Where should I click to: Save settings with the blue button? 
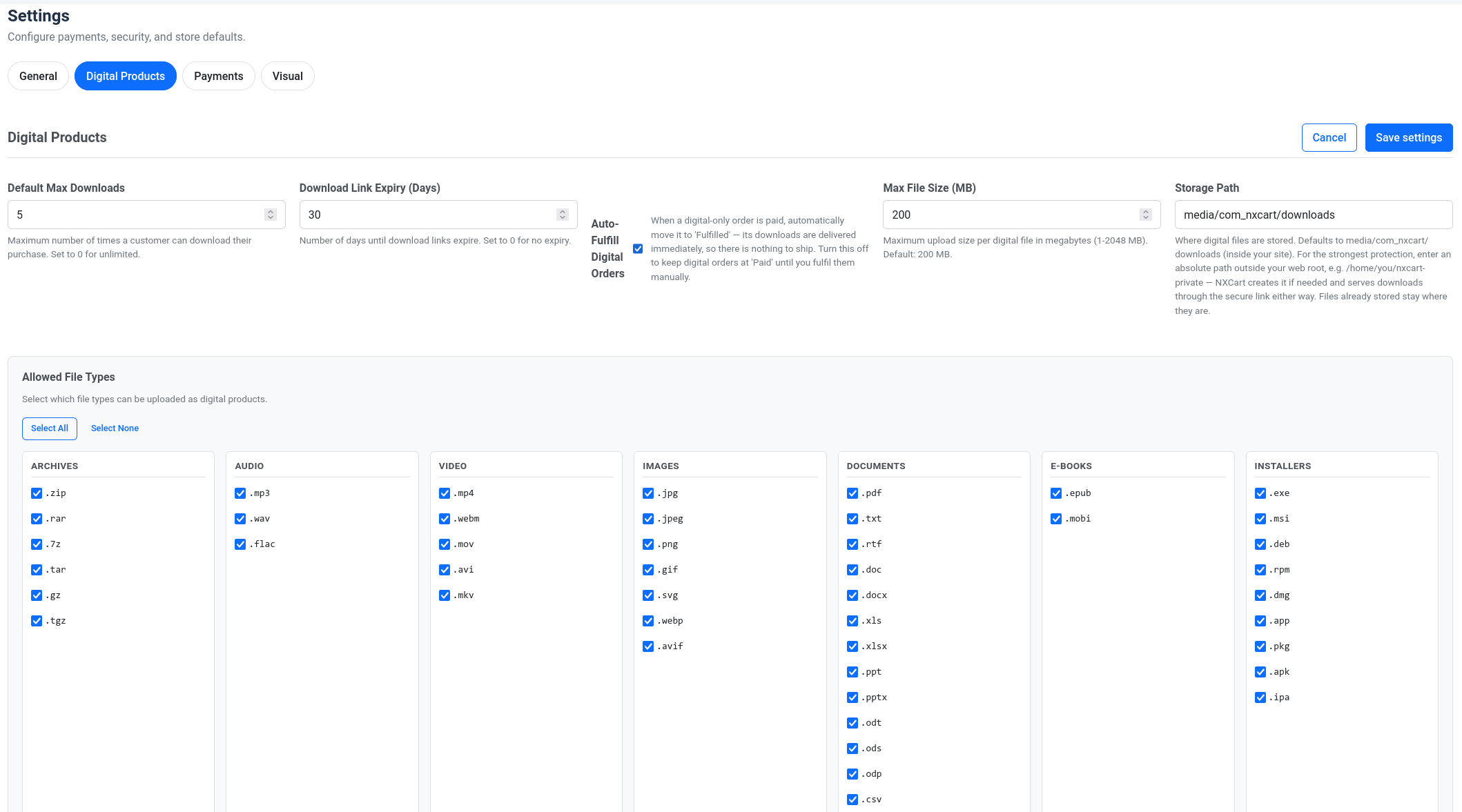[1409, 137]
